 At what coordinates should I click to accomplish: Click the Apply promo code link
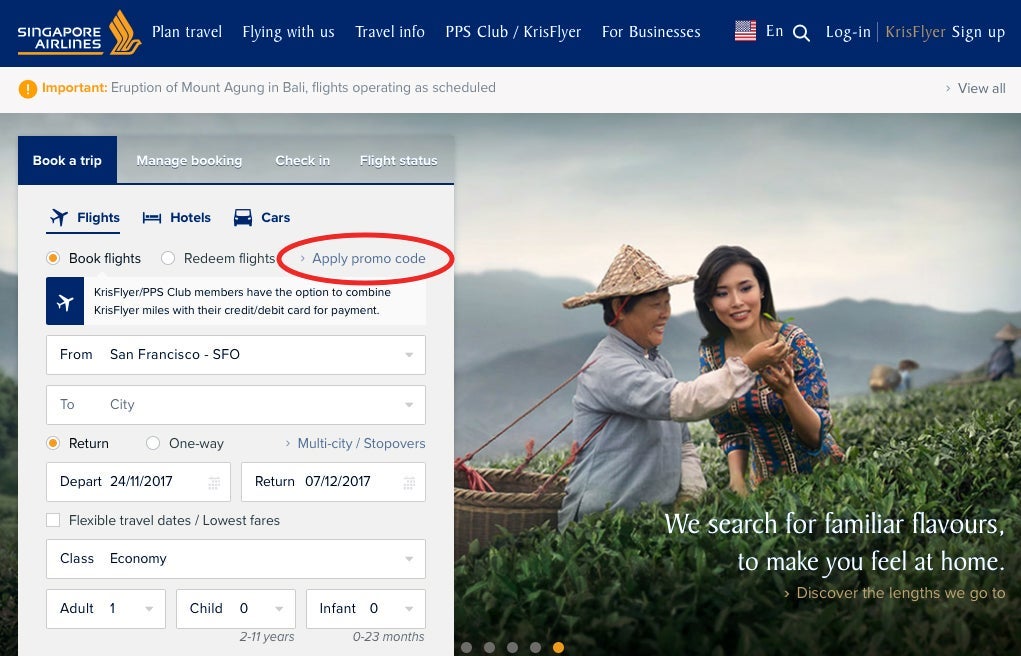point(368,258)
